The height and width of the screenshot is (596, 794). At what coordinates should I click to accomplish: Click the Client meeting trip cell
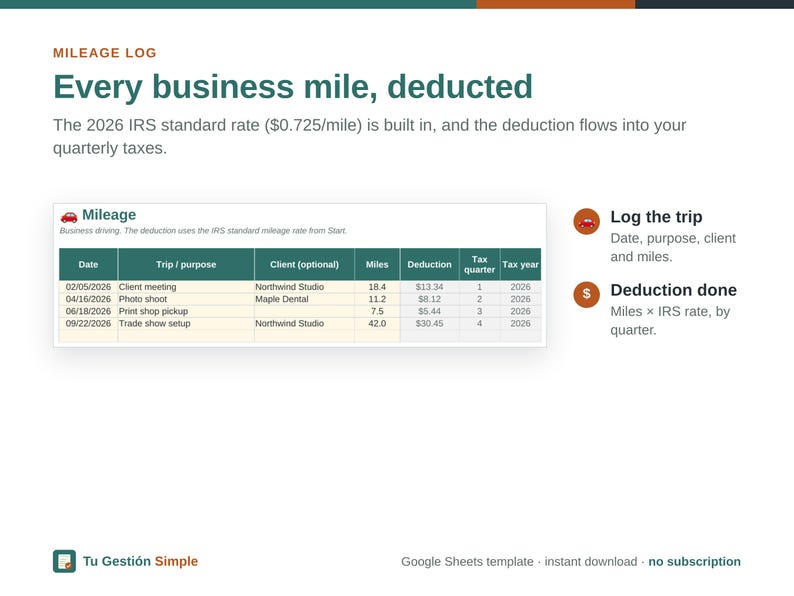pyautogui.click(x=186, y=287)
